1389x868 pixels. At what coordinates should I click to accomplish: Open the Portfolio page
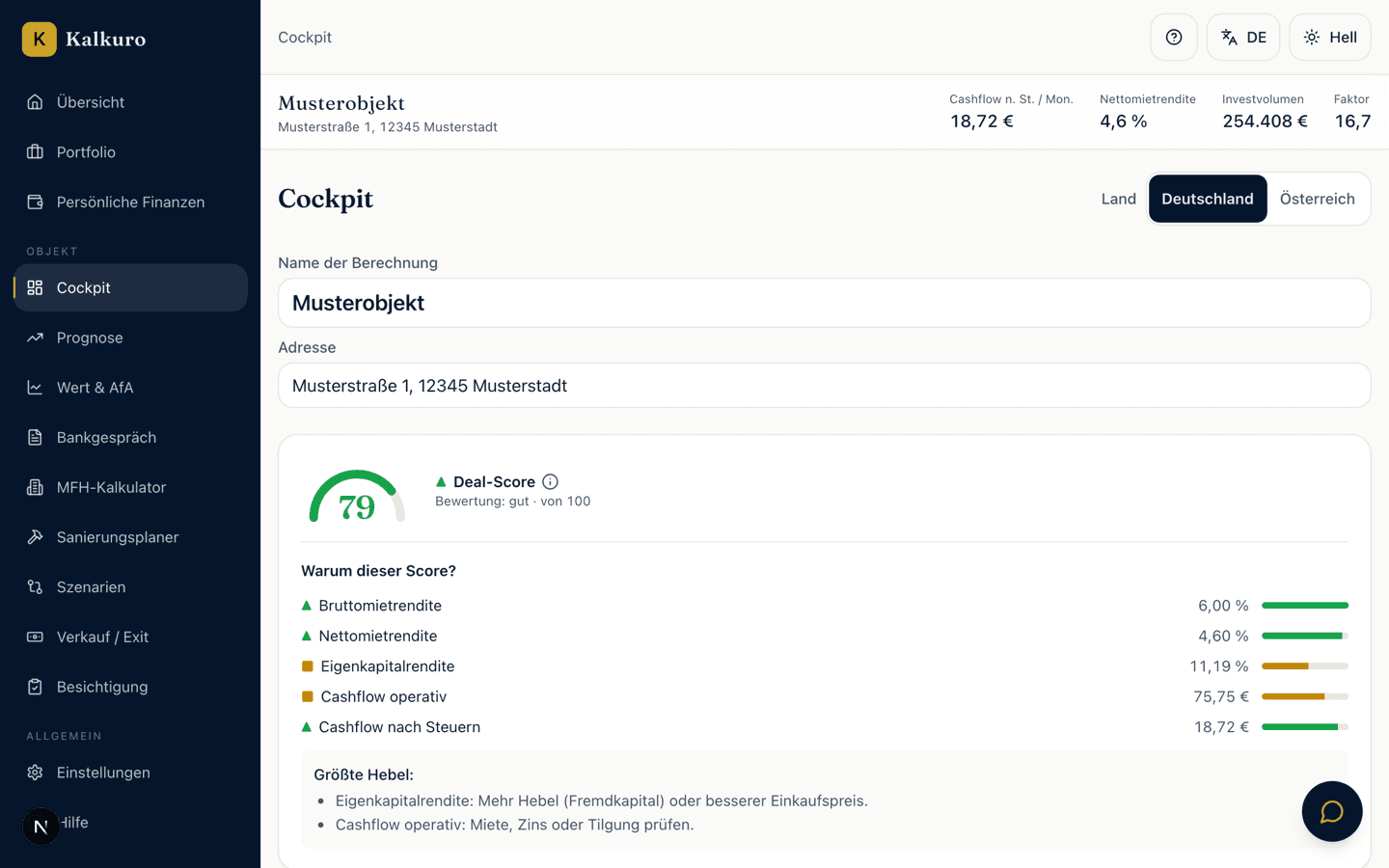130,152
